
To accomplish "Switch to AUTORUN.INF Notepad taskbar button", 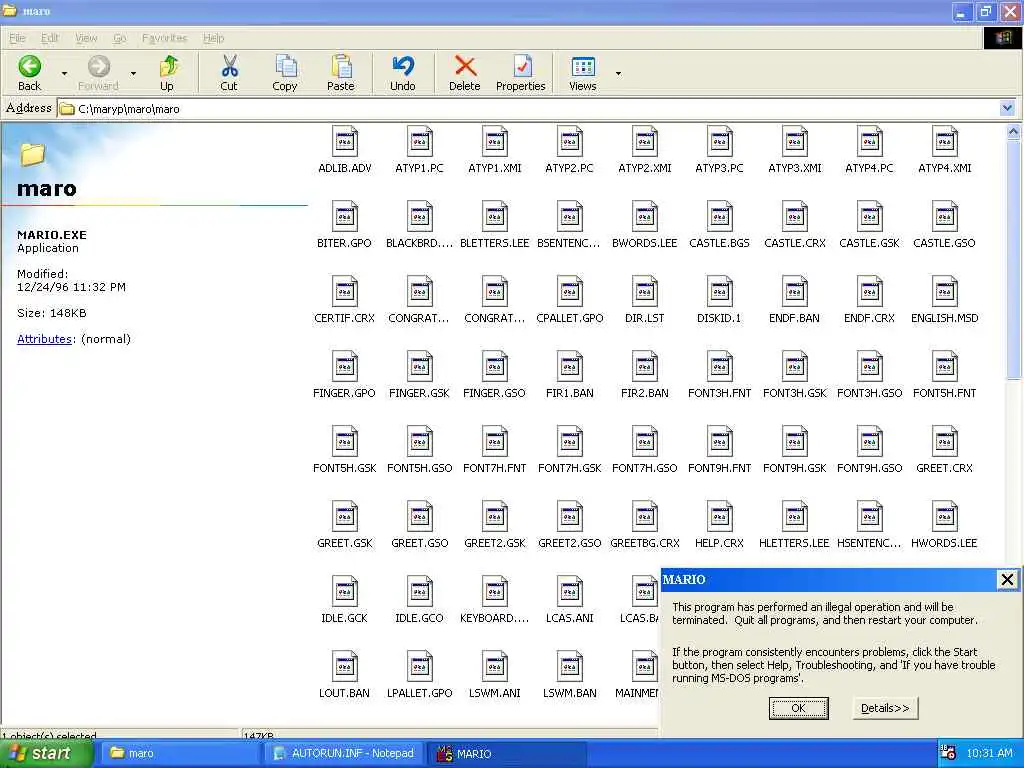I will coord(345,754).
